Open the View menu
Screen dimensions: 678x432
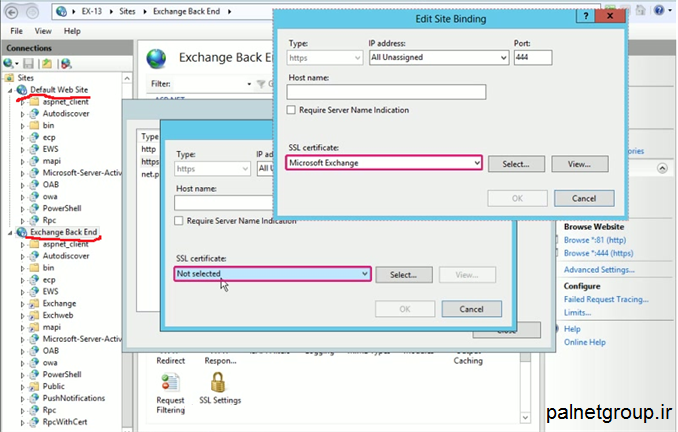[43, 31]
